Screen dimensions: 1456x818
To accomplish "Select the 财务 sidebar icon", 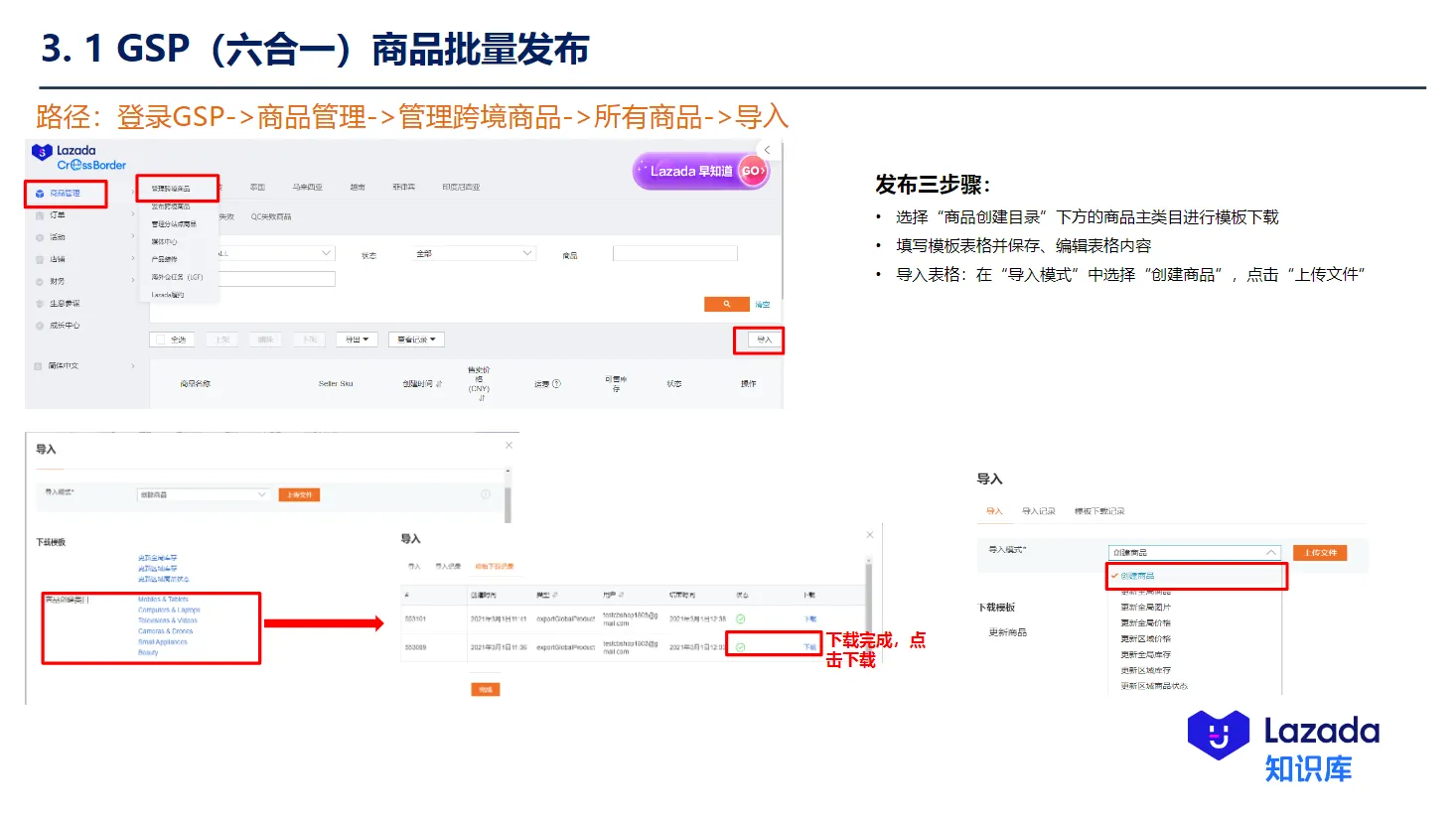I will pos(40,281).
